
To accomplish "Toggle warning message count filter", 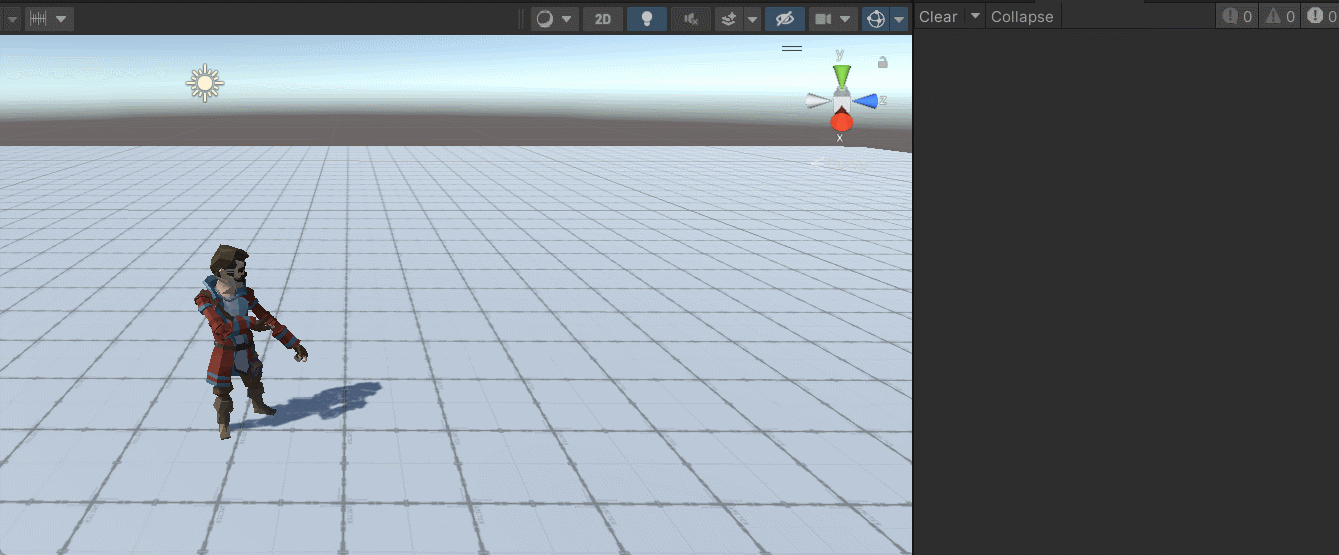I will 1279,16.
